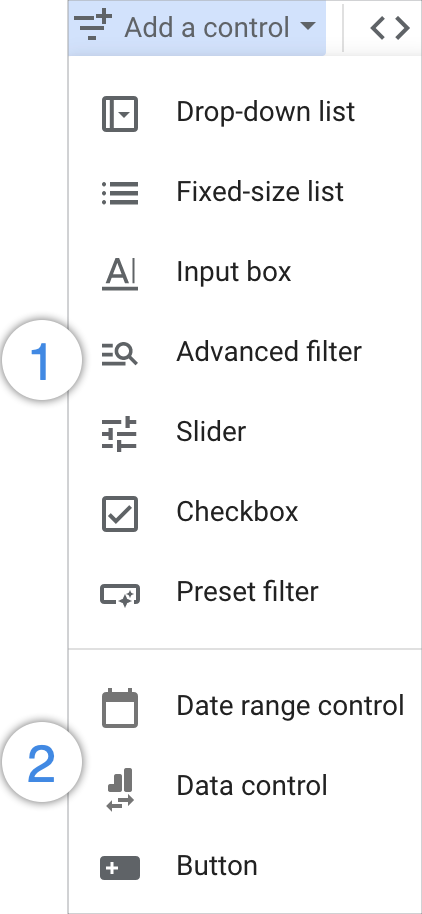Click the Preset filter sparkle icon
Screen dimensions: 422x914
[x=120, y=595]
